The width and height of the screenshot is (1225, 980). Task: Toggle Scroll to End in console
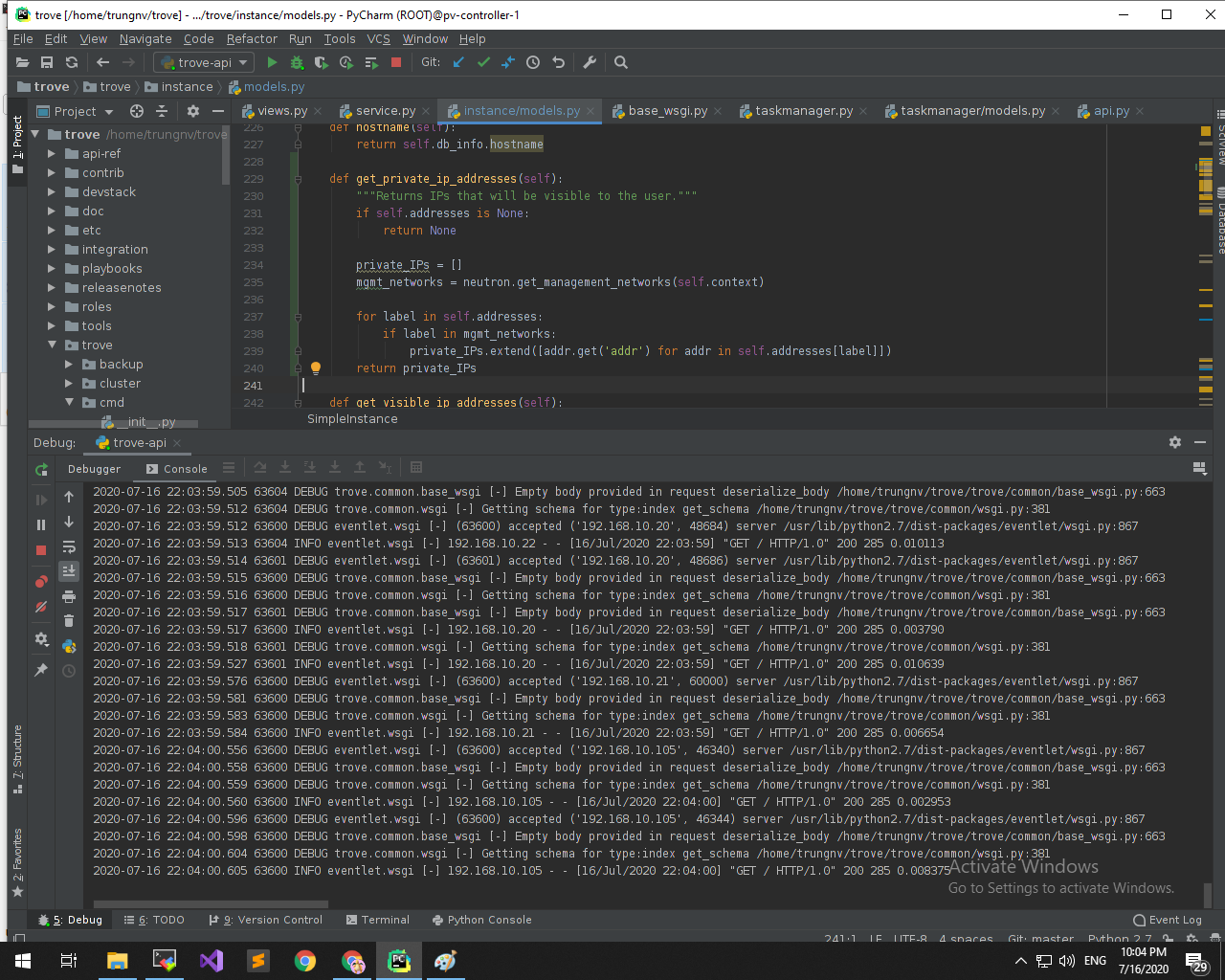click(69, 570)
